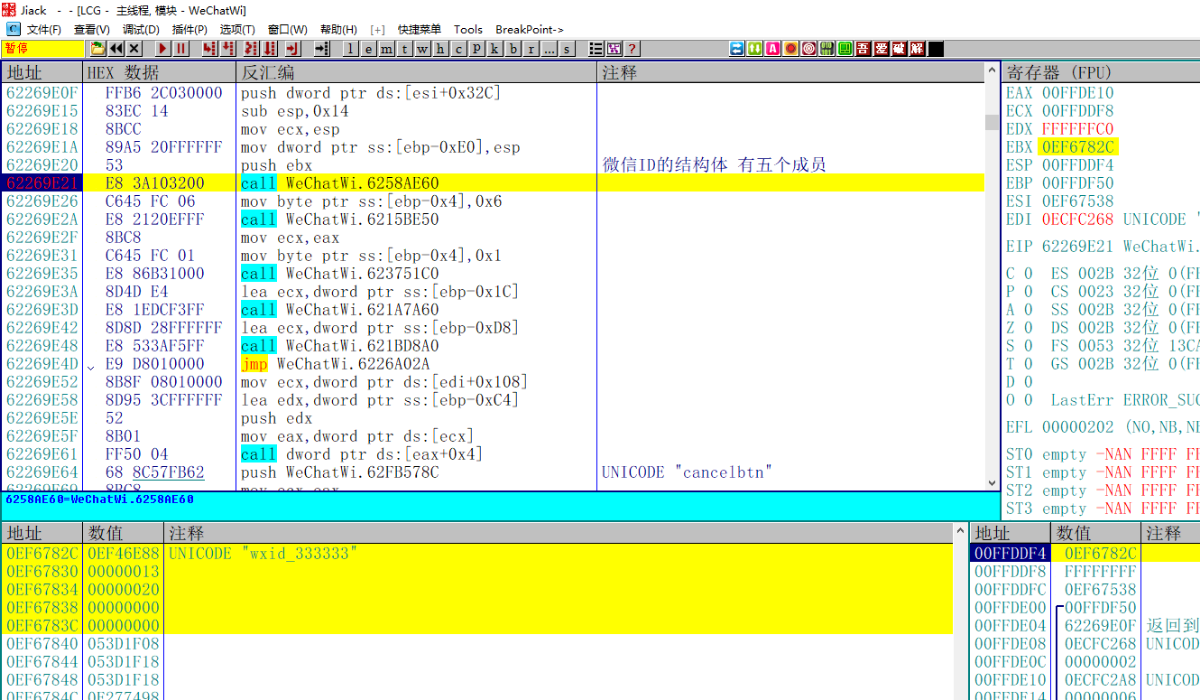Click the blue arrows plugin icon

(x=737, y=48)
